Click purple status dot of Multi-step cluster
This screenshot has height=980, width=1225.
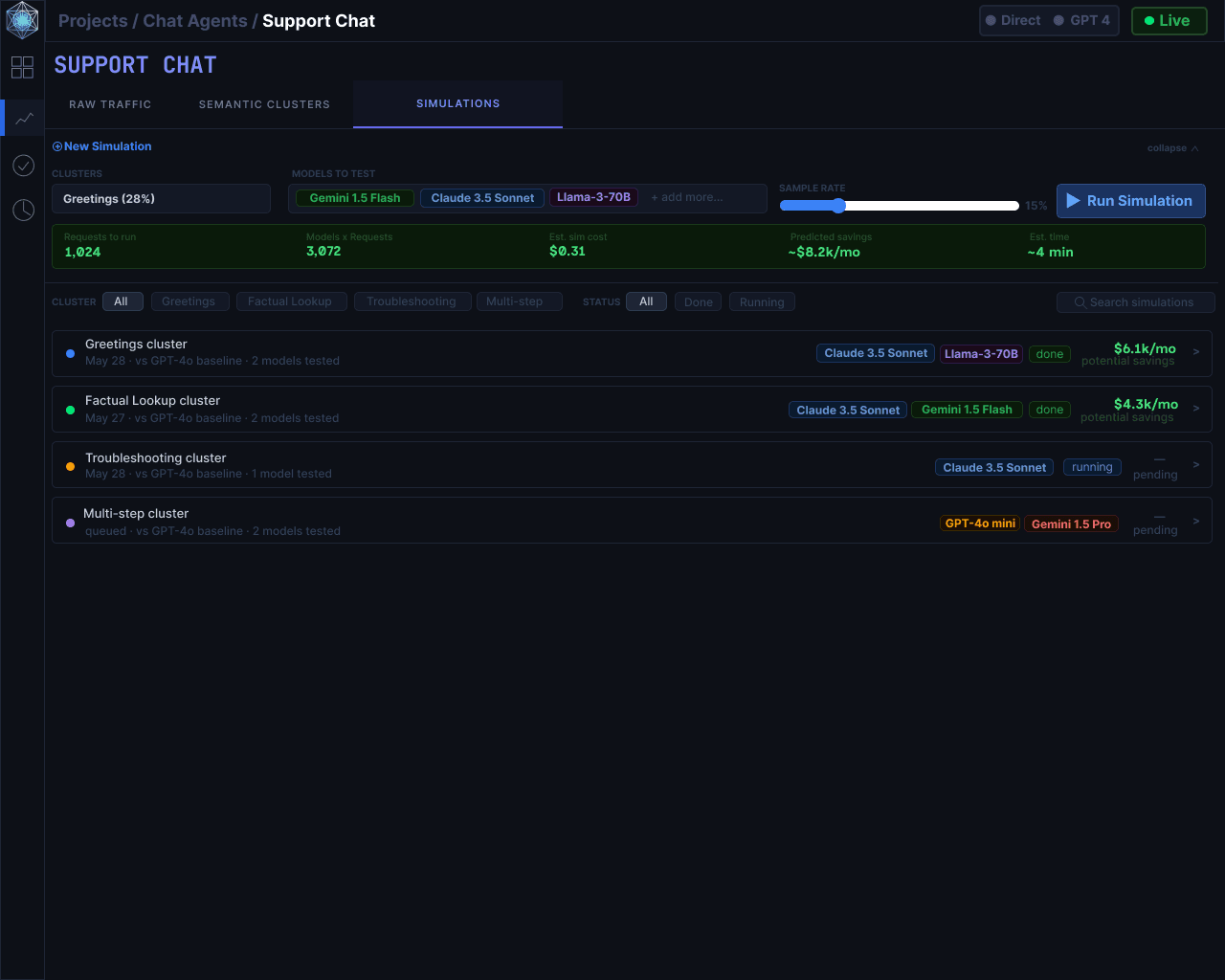(x=70, y=523)
